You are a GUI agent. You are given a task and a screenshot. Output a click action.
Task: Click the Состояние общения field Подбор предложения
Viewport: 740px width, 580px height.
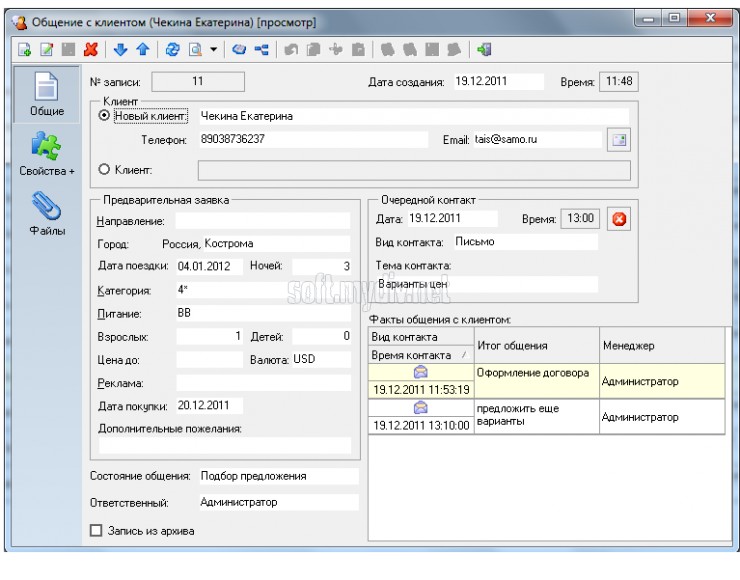278,476
